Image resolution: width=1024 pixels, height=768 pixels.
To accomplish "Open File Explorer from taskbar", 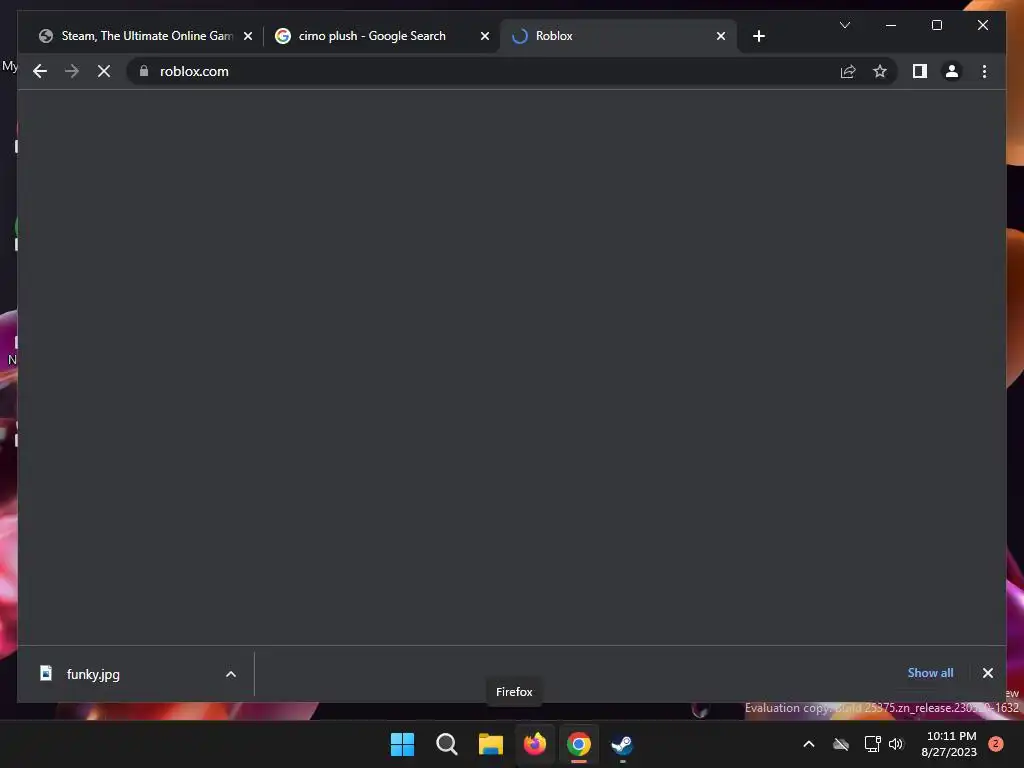I will coord(490,744).
